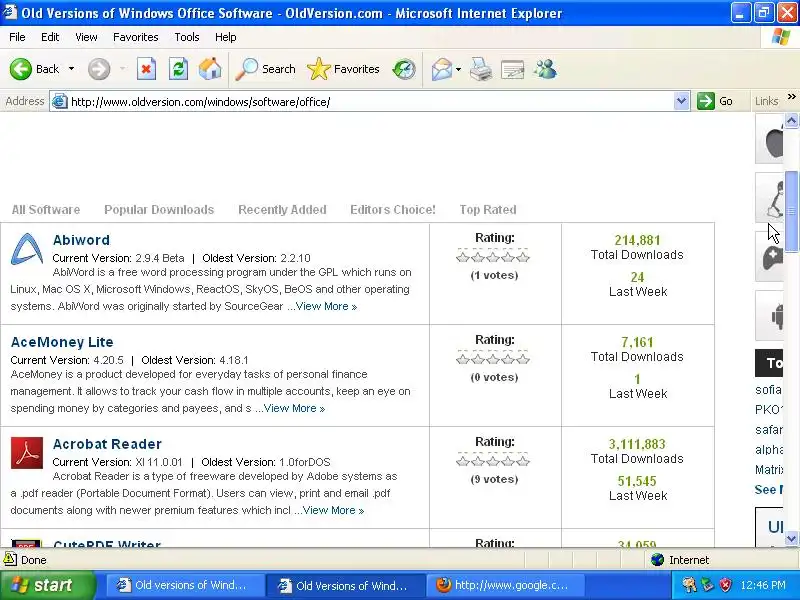Expand the Links toolbar chevron
800x600 pixels.
tap(791, 96)
